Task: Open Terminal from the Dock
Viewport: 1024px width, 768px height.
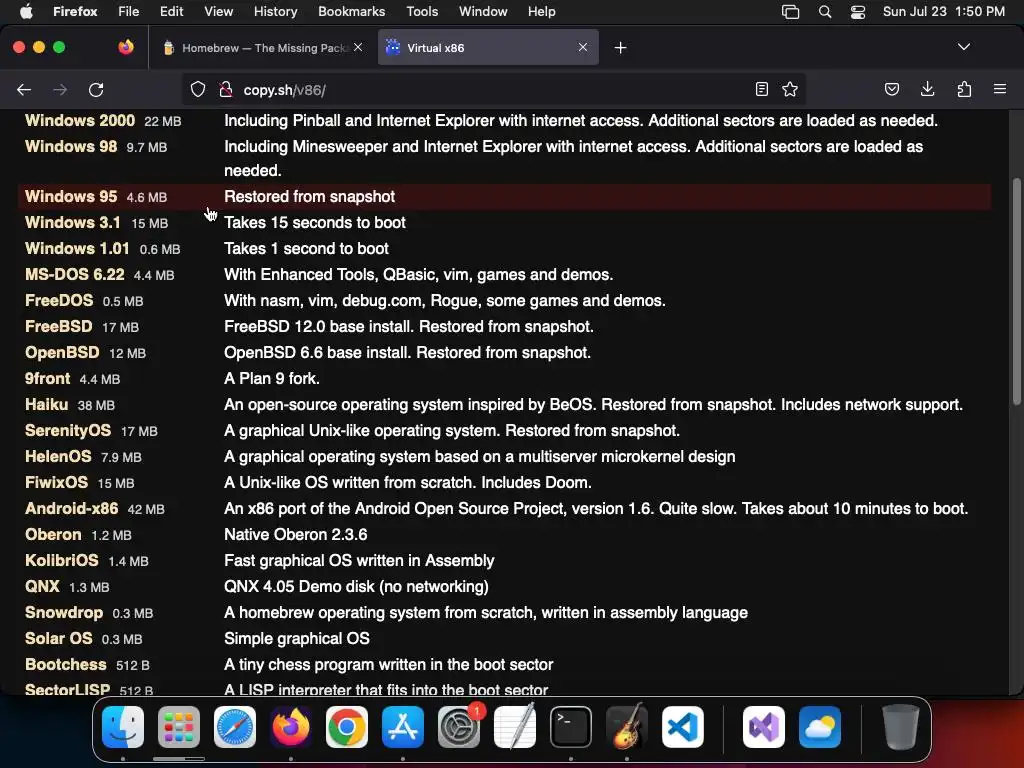Action: [x=571, y=728]
